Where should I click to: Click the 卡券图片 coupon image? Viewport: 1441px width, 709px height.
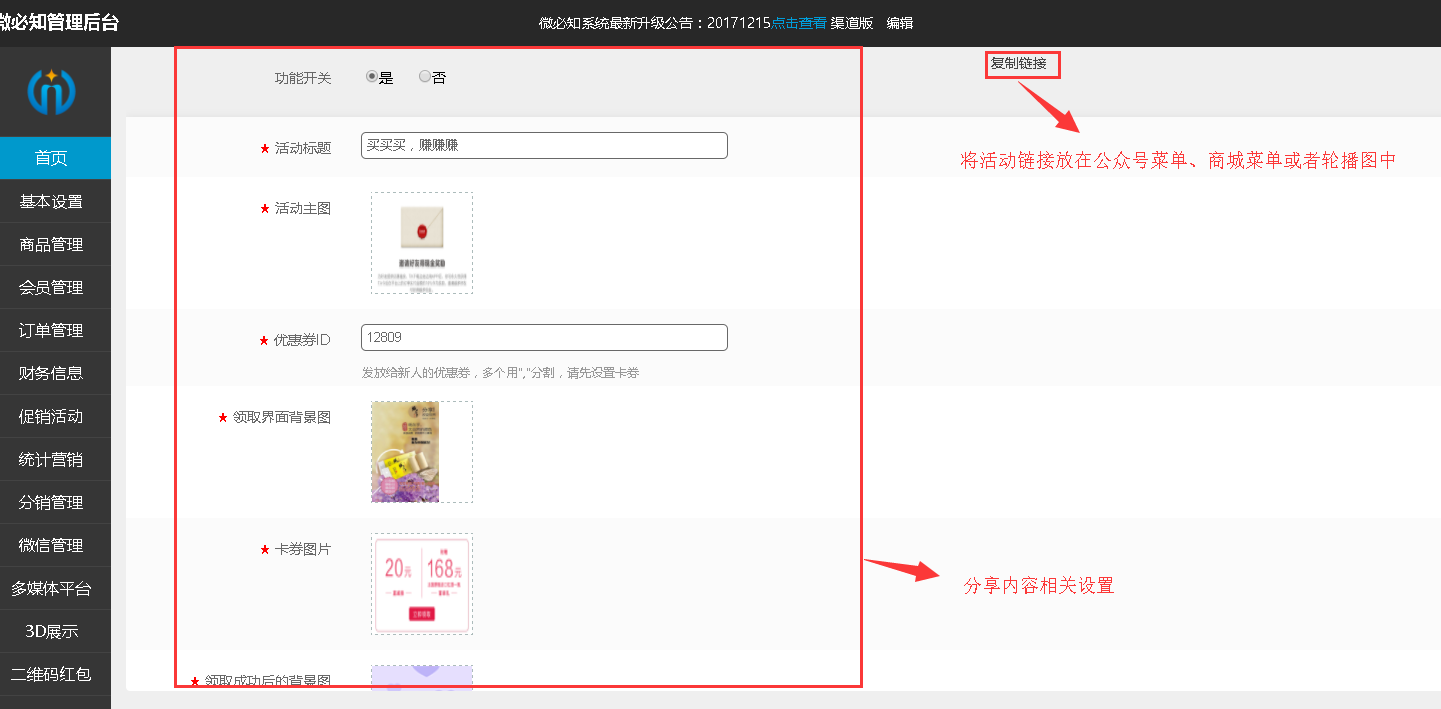[x=421, y=584]
